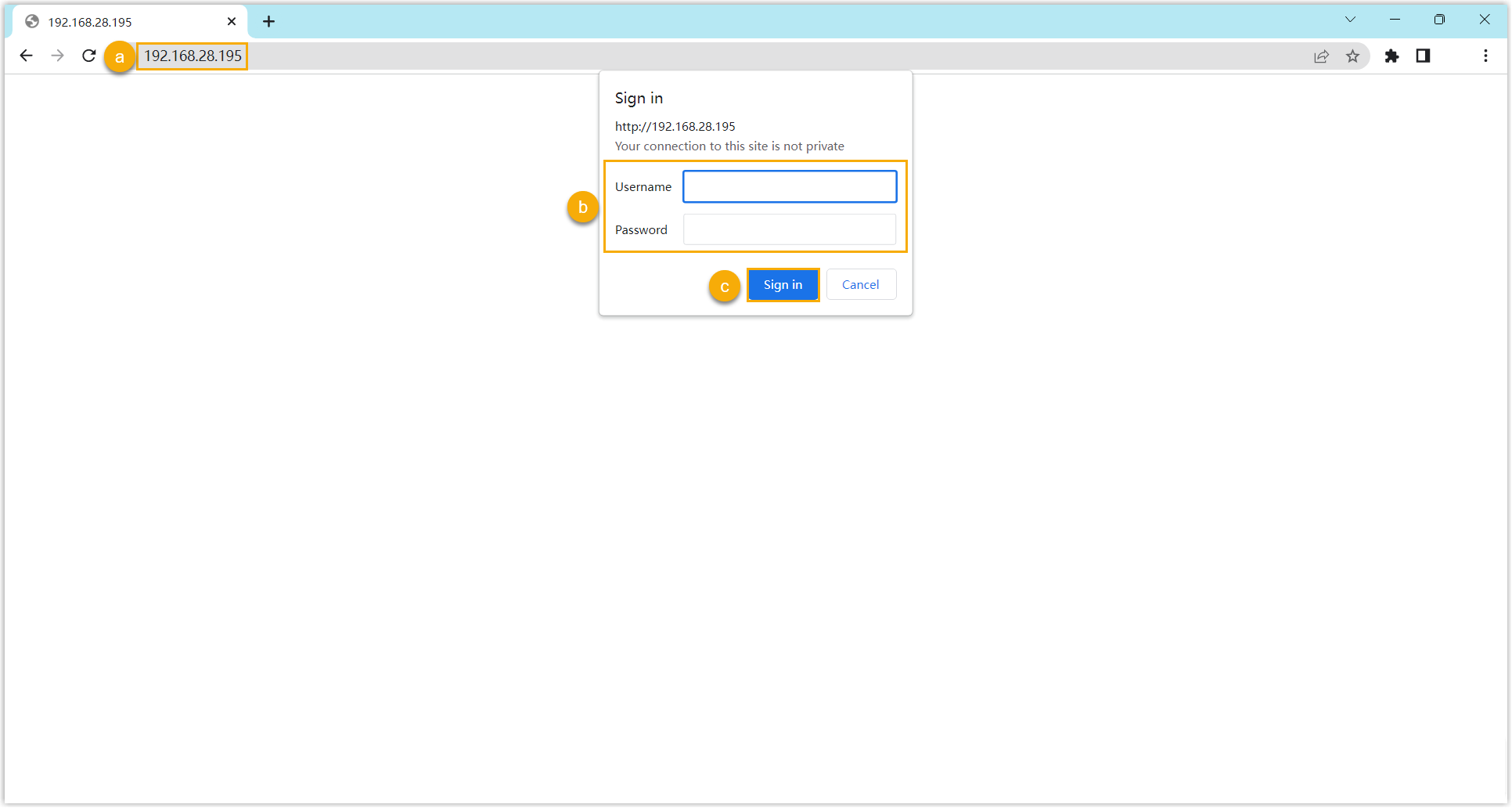Image resolution: width=1512 pixels, height=808 pixels.
Task: Click the share page icon
Action: point(1321,56)
